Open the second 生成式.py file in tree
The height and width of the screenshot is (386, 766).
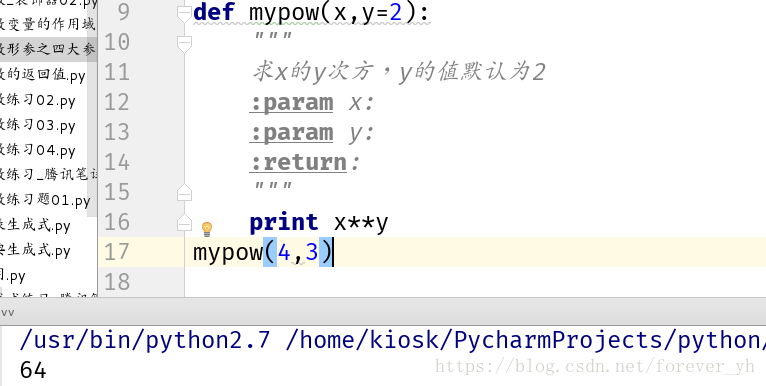click(x=35, y=251)
